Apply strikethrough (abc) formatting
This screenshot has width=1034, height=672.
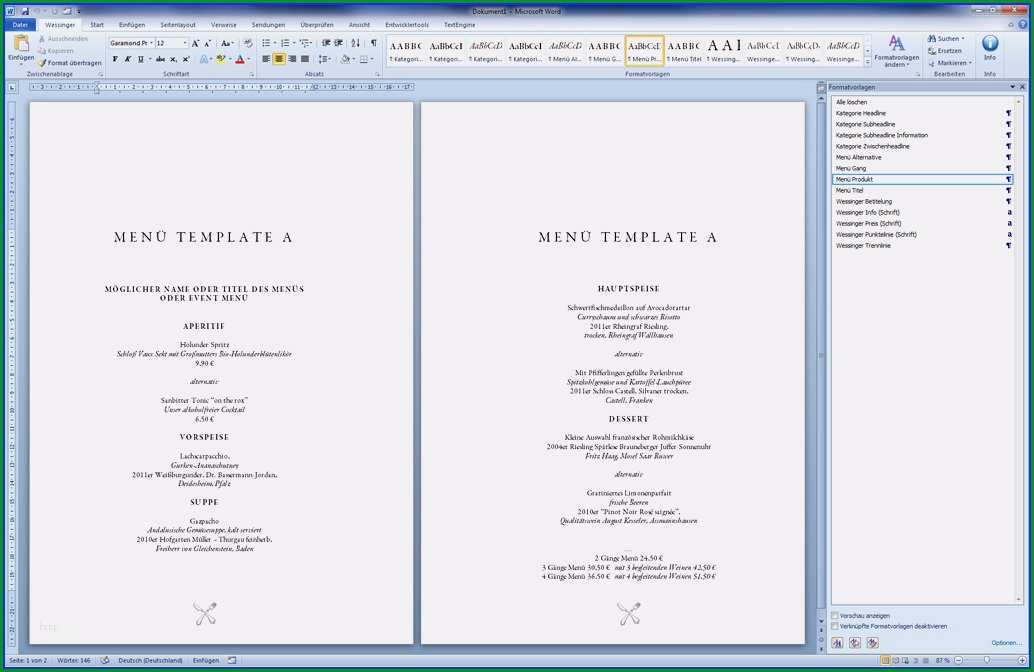click(x=160, y=59)
